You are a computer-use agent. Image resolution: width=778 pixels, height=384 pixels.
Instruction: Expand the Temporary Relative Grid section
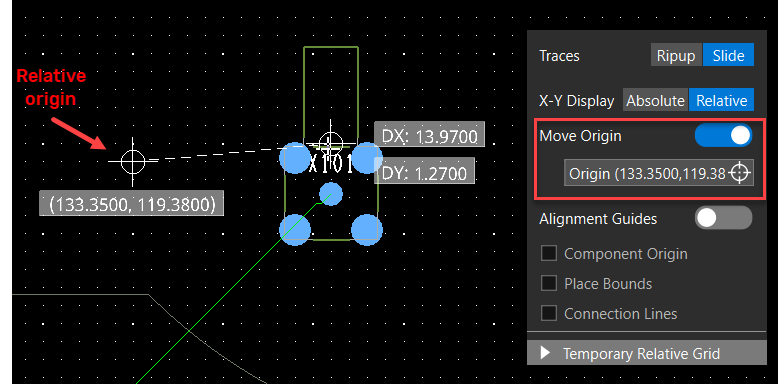(647, 353)
